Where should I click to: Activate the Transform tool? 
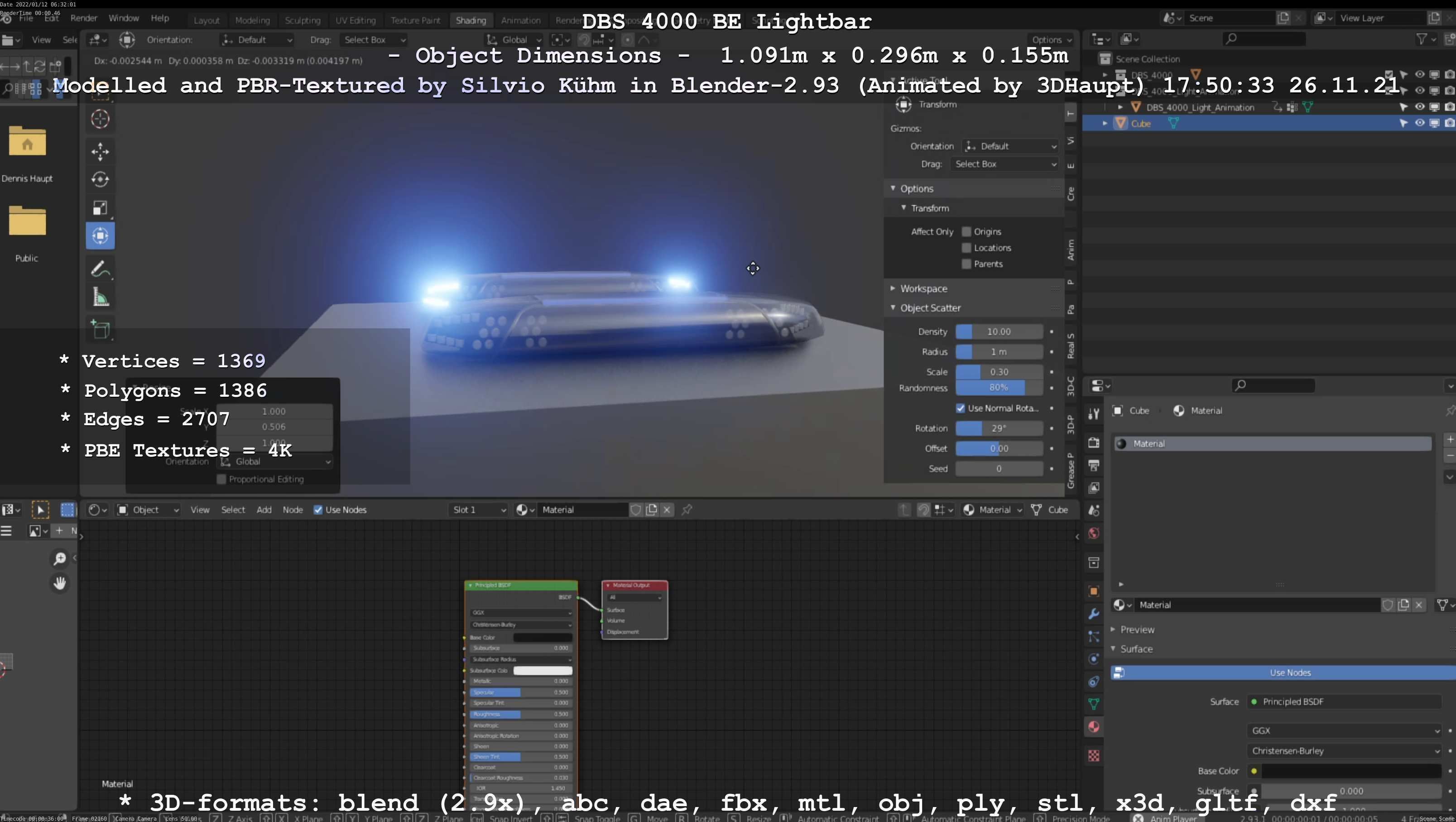[100, 236]
